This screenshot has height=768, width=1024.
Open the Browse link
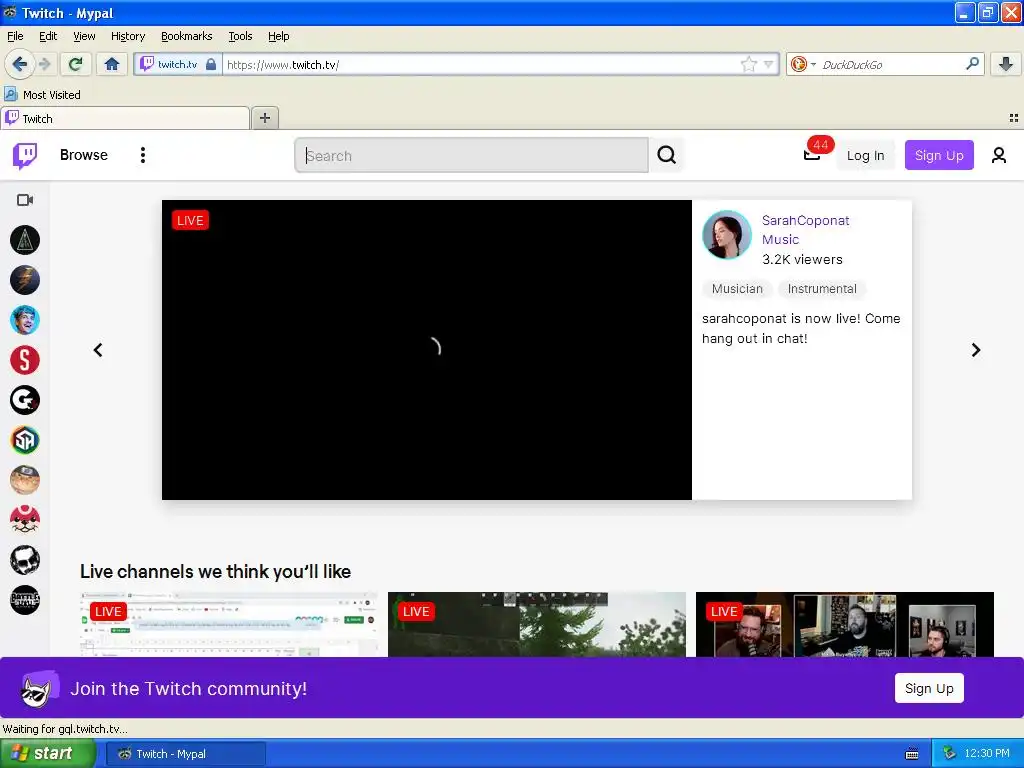coord(84,155)
